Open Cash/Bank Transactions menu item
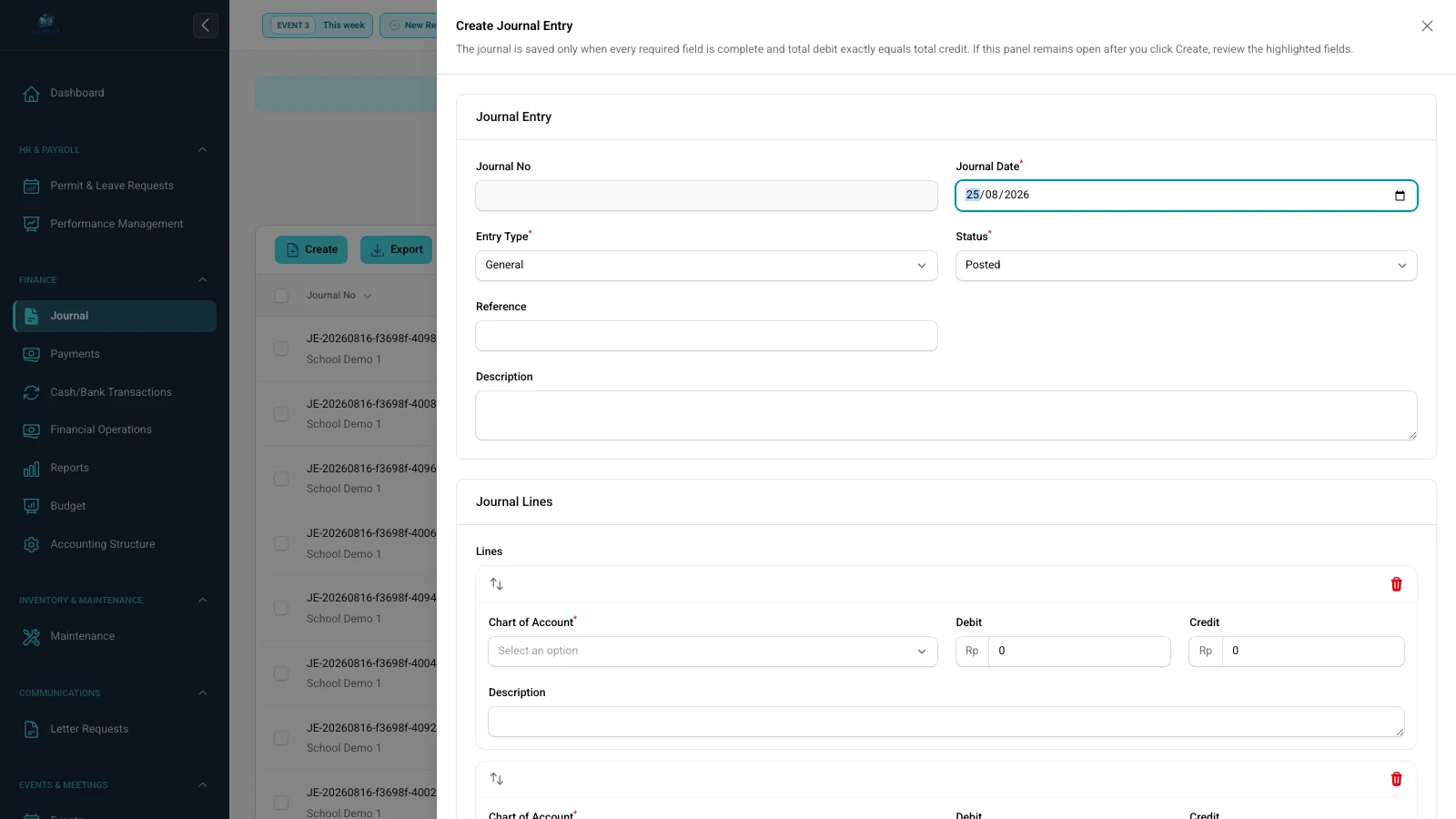1456x819 pixels. [115, 392]
